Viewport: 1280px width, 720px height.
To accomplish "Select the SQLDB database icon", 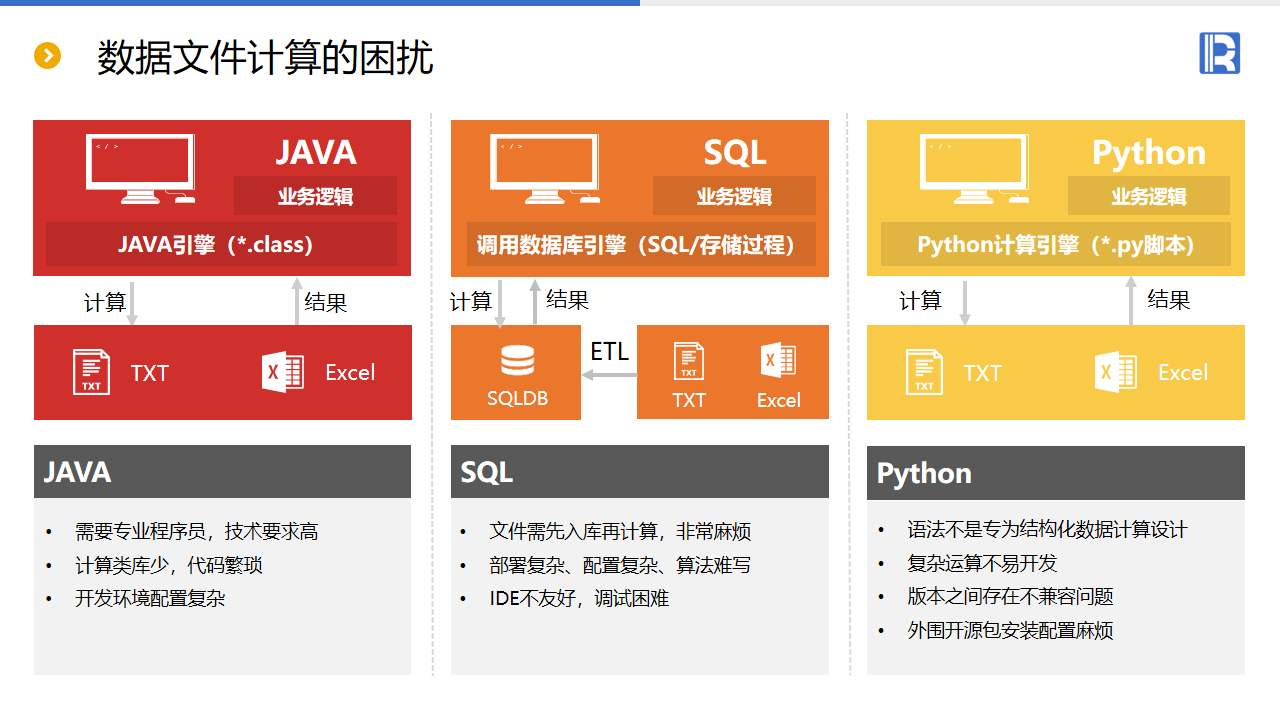I will [x=517, y=361].
